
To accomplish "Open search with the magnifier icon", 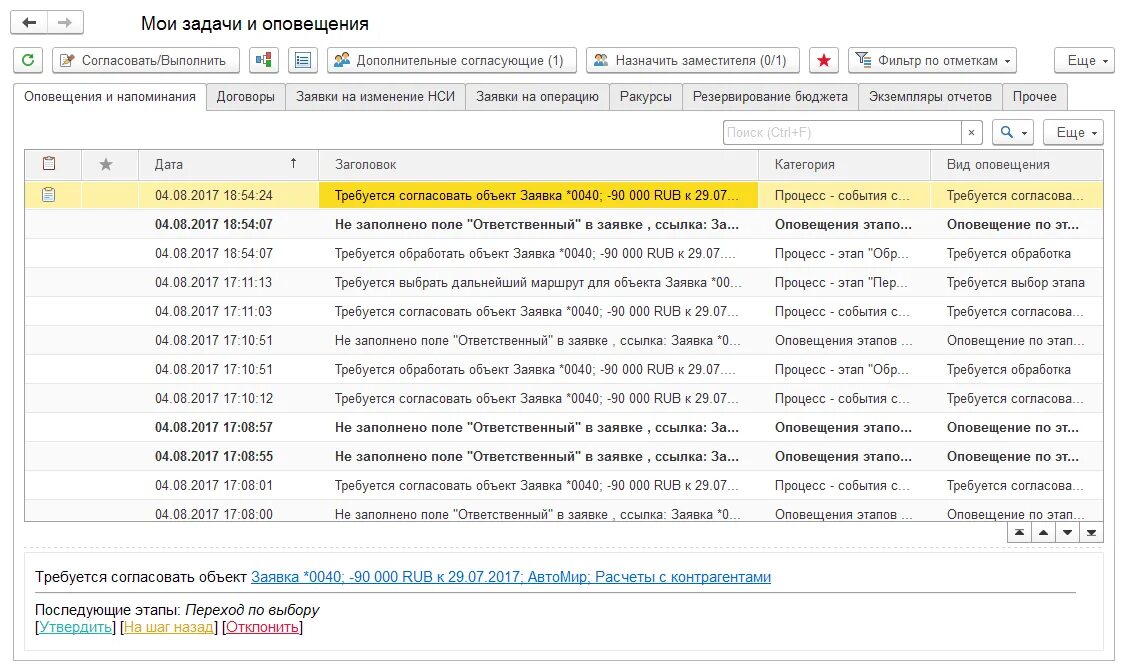I will point(1007,131).
